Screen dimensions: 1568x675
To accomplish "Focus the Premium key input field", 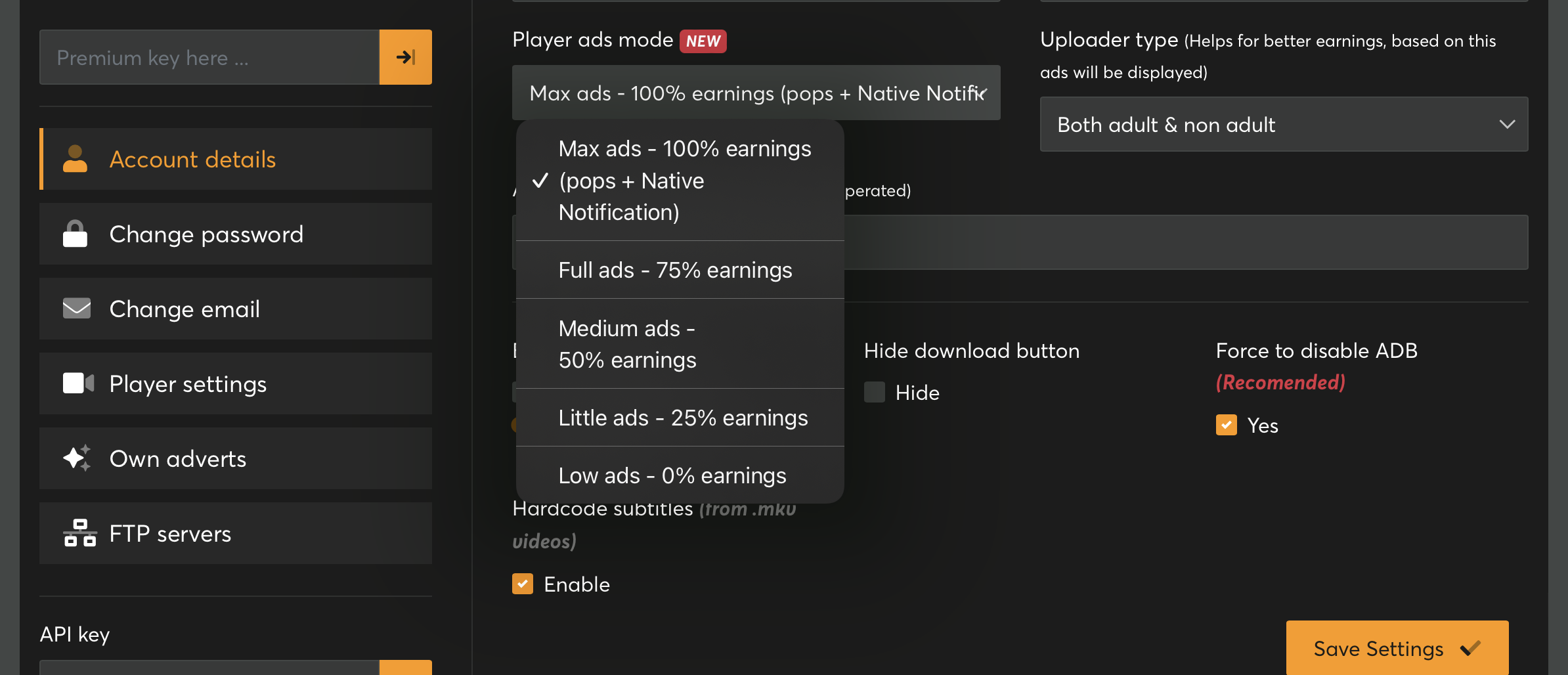I will point(209,57).
